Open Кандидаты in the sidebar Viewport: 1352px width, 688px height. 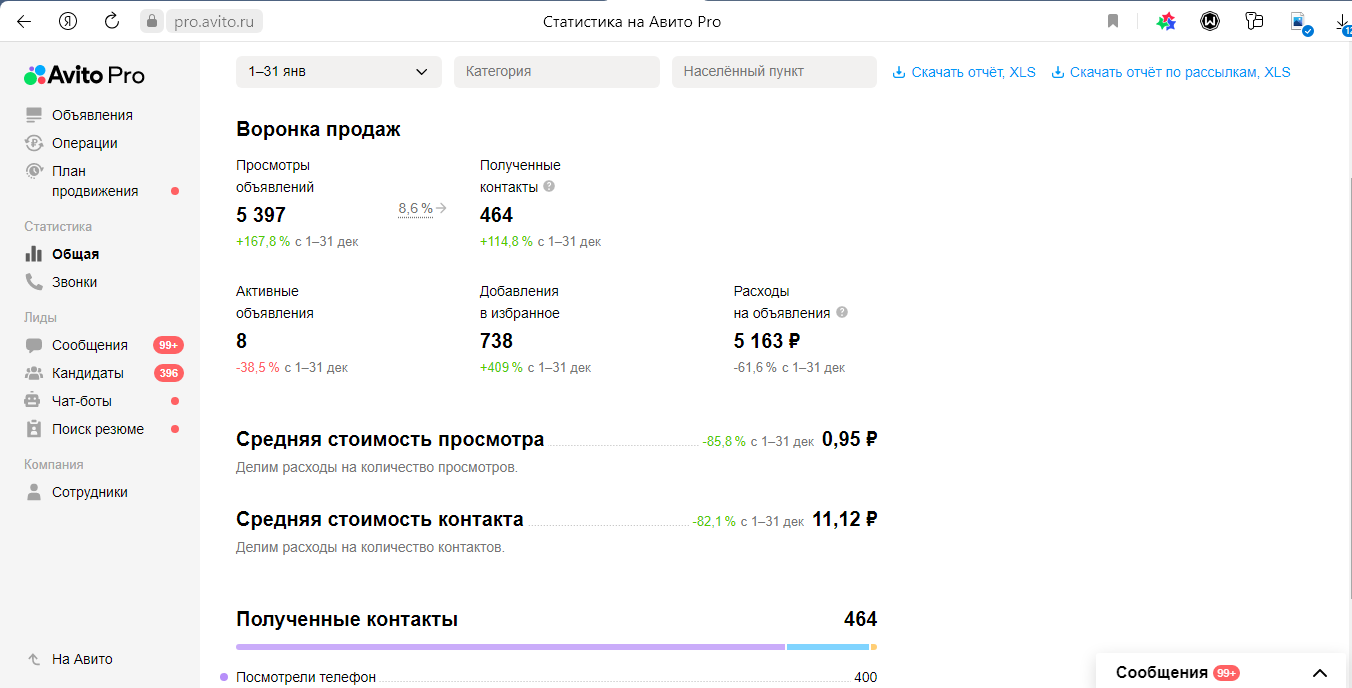[88, 373]
